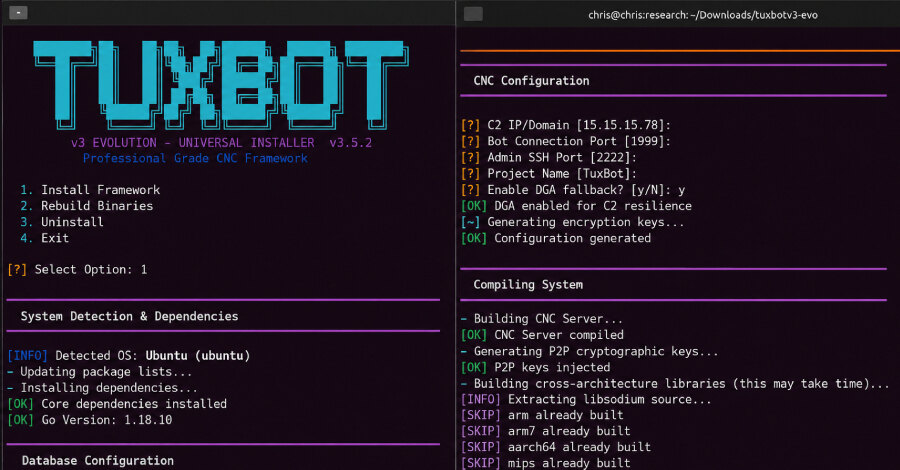Click the '1. Install Framework' menu line
Image resolution: width=900 pixels, height=470 pixels.
coord(90,190)
